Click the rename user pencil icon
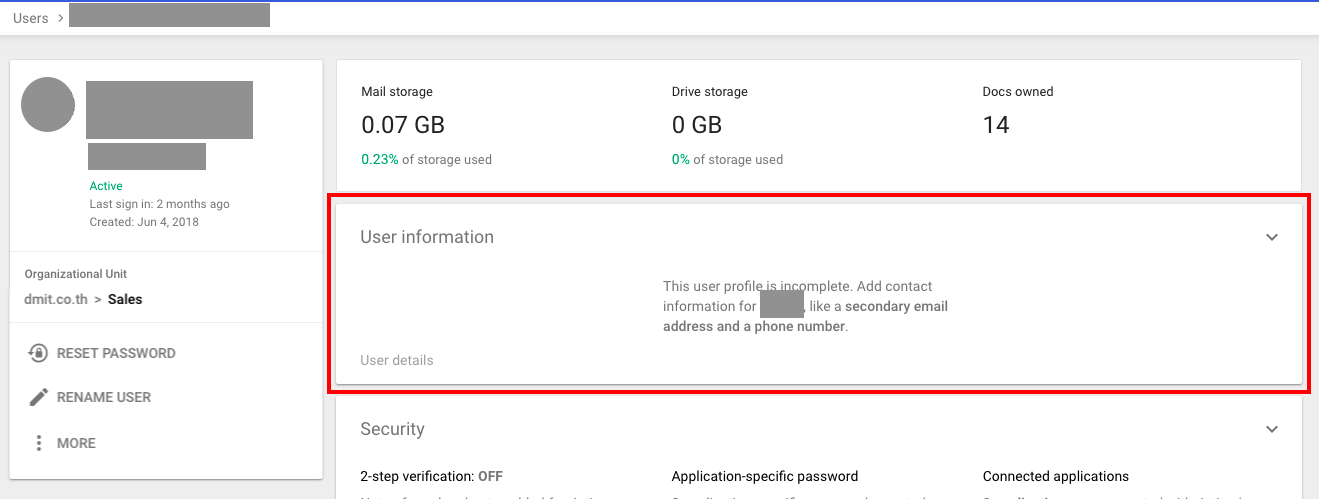This screenshot has height=499, width=1319. (38, 397)
